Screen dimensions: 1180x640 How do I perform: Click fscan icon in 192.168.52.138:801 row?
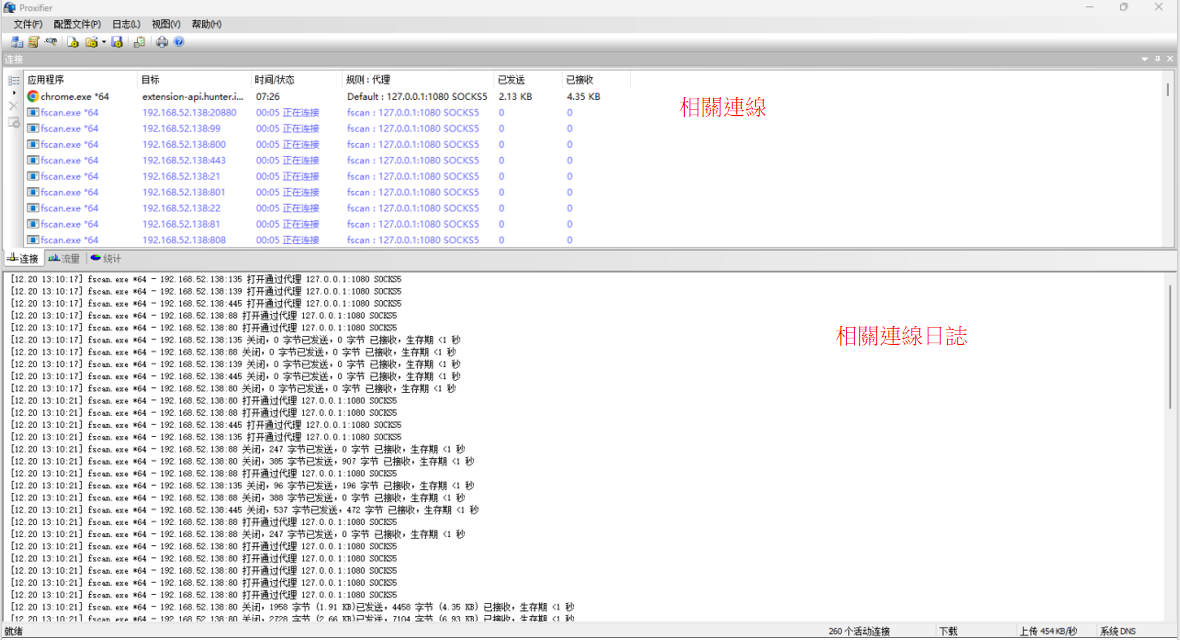tap(32, 192)
